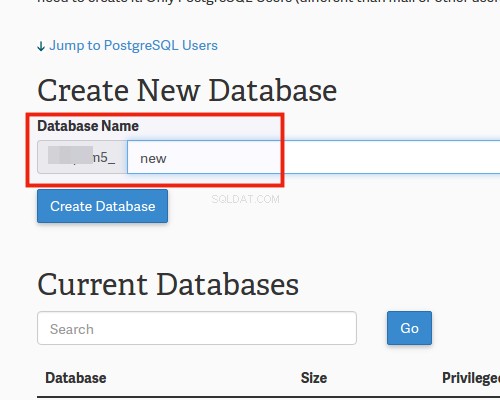Follow the Jump to PostgreSQL Users link
Screen dimensions: 500x400
pyautogui.click(x=133, y=45)
